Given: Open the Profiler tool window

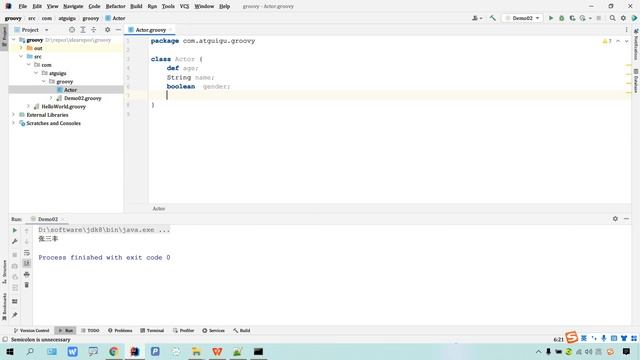Looking at the screenshot, I should pyautogui.click(x=184, y=330).
